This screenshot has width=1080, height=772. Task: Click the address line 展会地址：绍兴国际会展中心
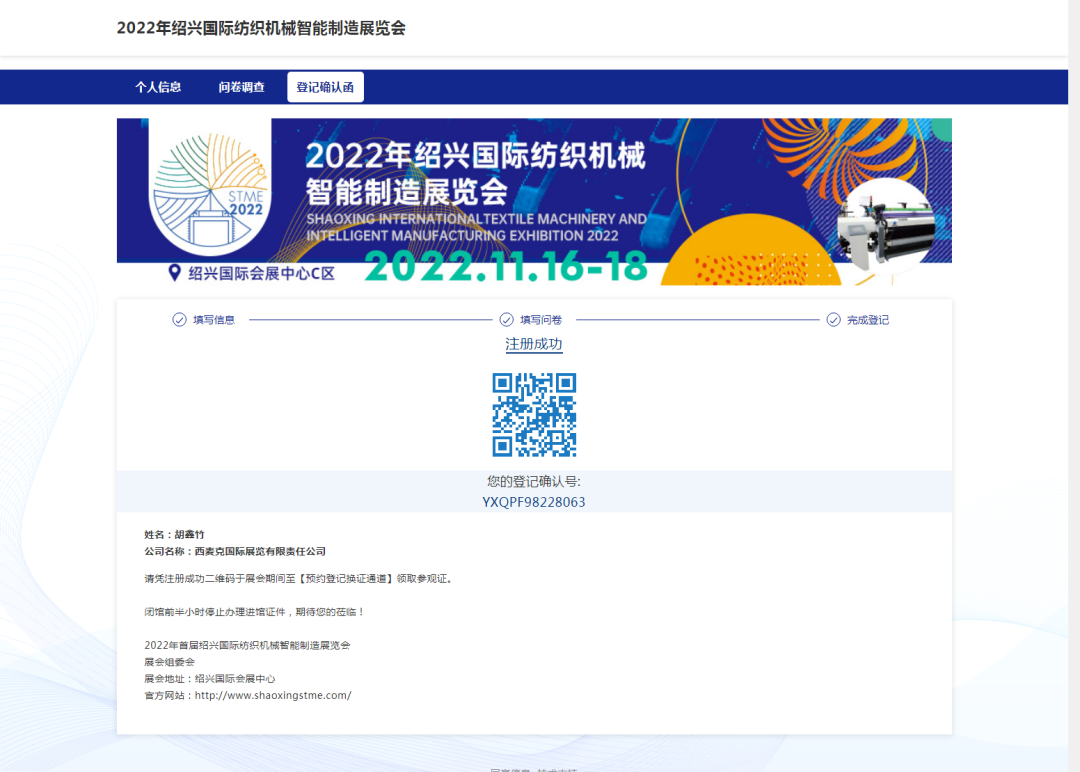pos(209,679)
